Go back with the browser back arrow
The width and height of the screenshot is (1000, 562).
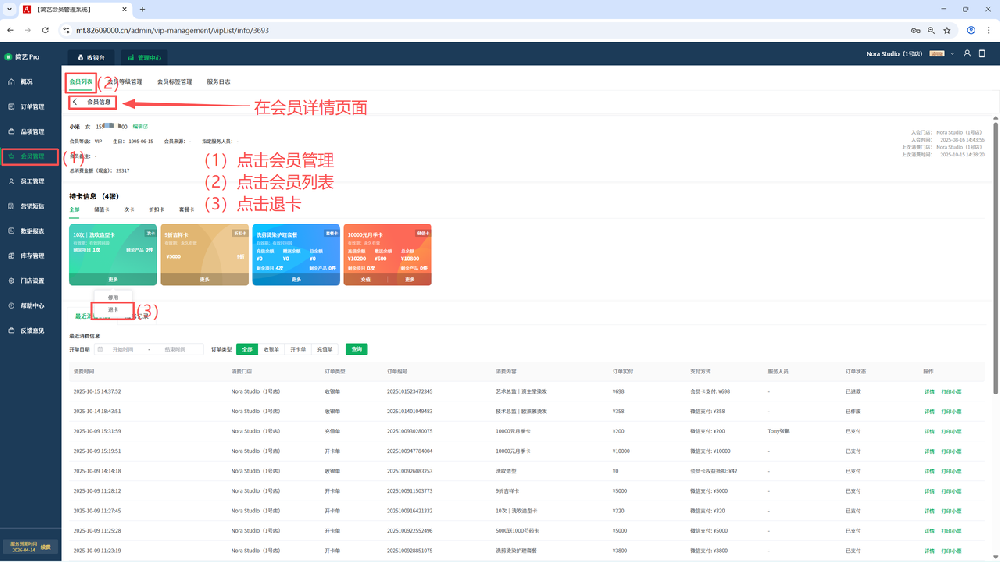point(10,30)
